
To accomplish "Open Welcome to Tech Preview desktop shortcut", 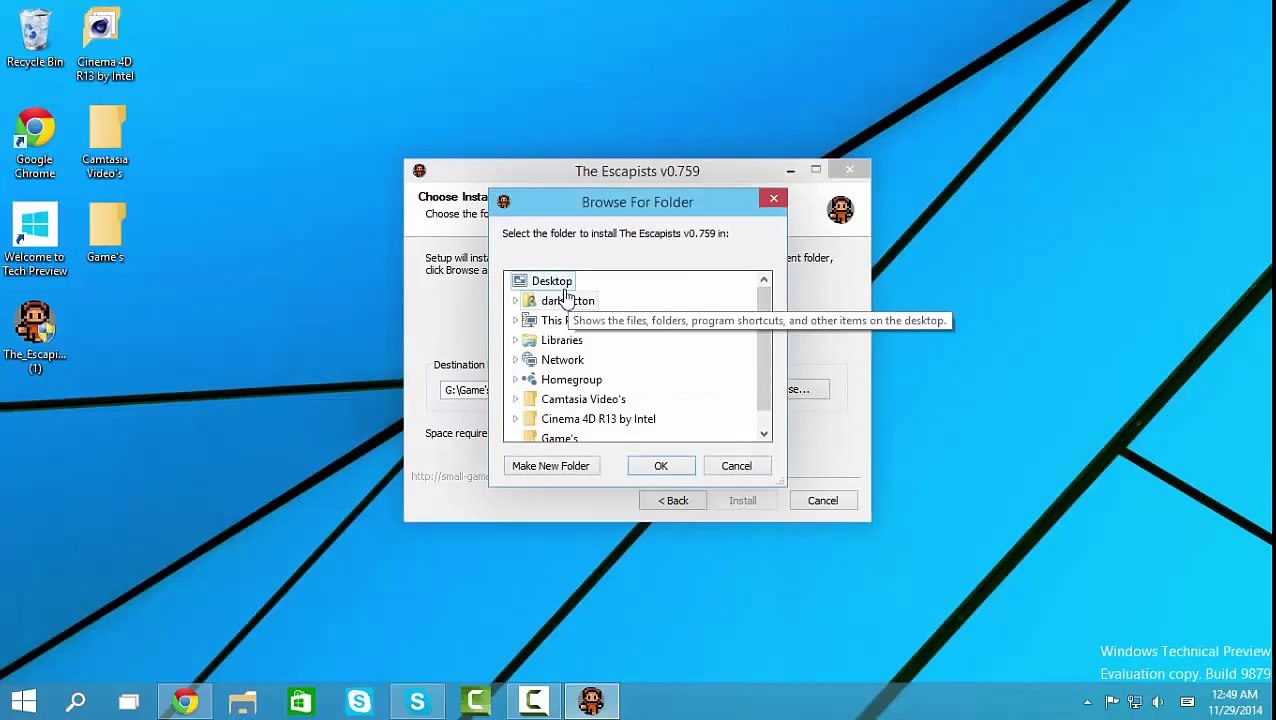I will click(x=35, y=241).
